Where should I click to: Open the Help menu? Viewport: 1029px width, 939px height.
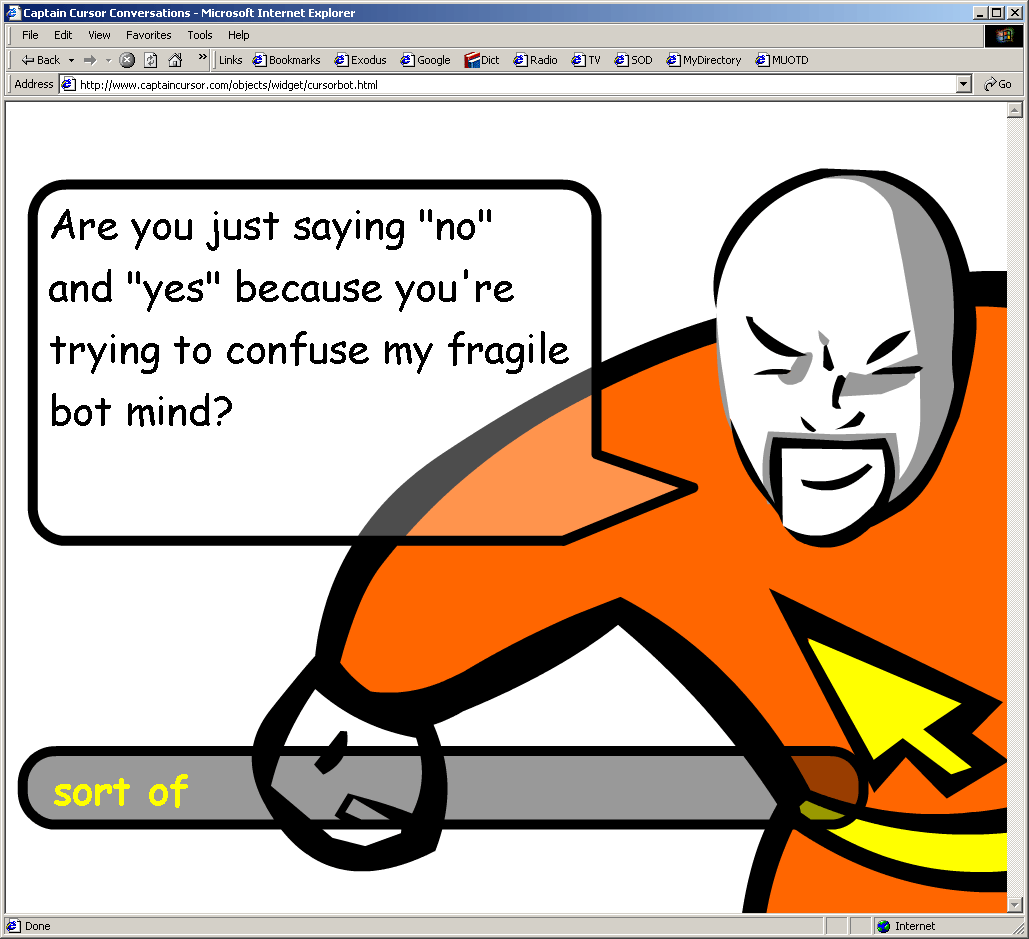(238, 35)
